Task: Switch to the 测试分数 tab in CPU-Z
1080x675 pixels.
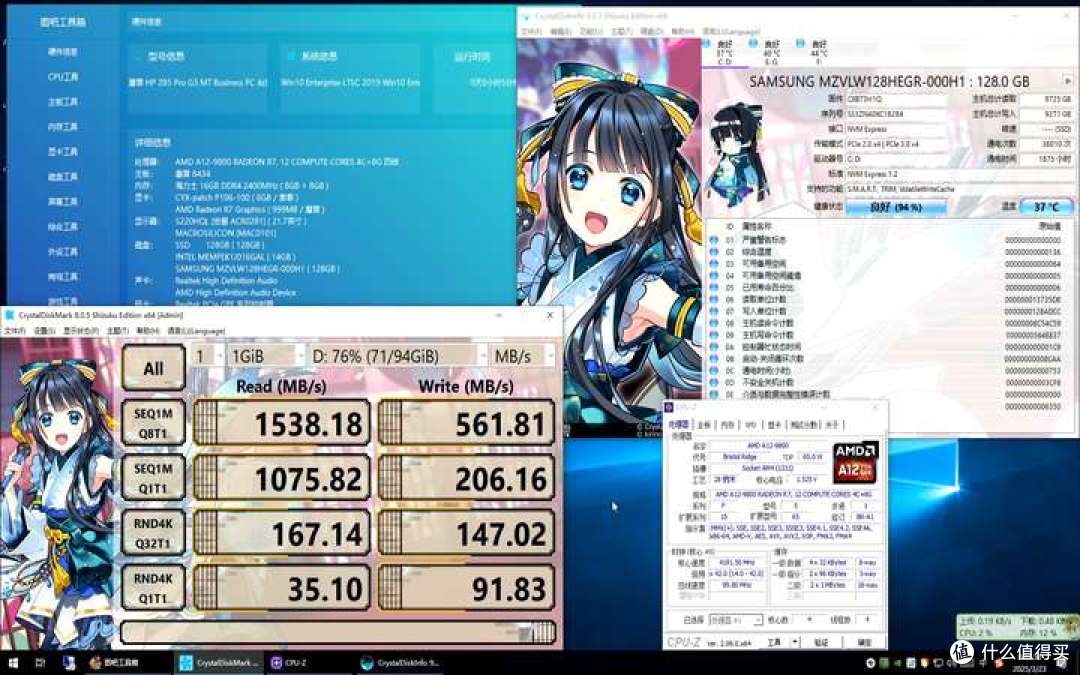Action: coord(803,425)
